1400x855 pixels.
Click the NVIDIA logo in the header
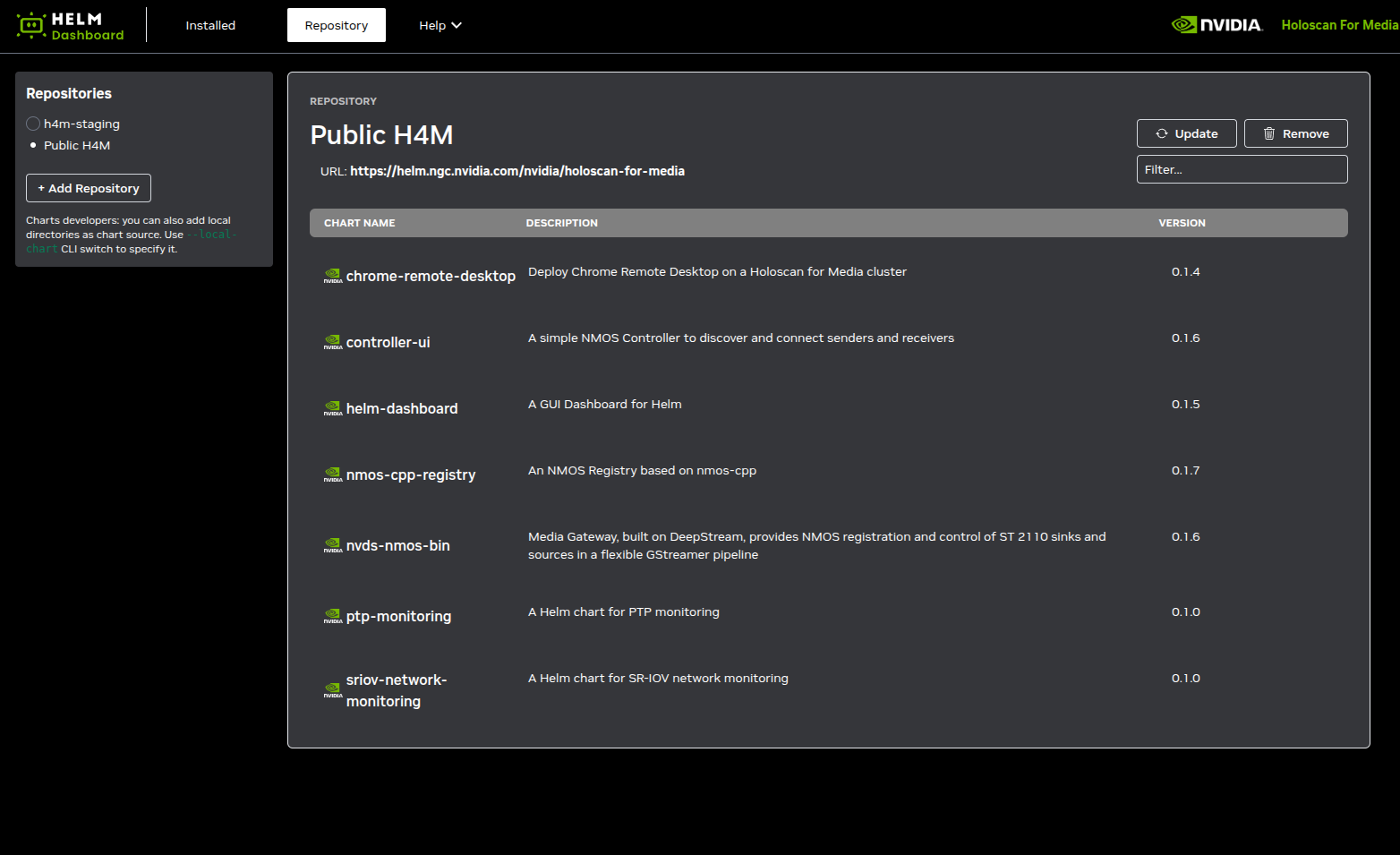1216,25
